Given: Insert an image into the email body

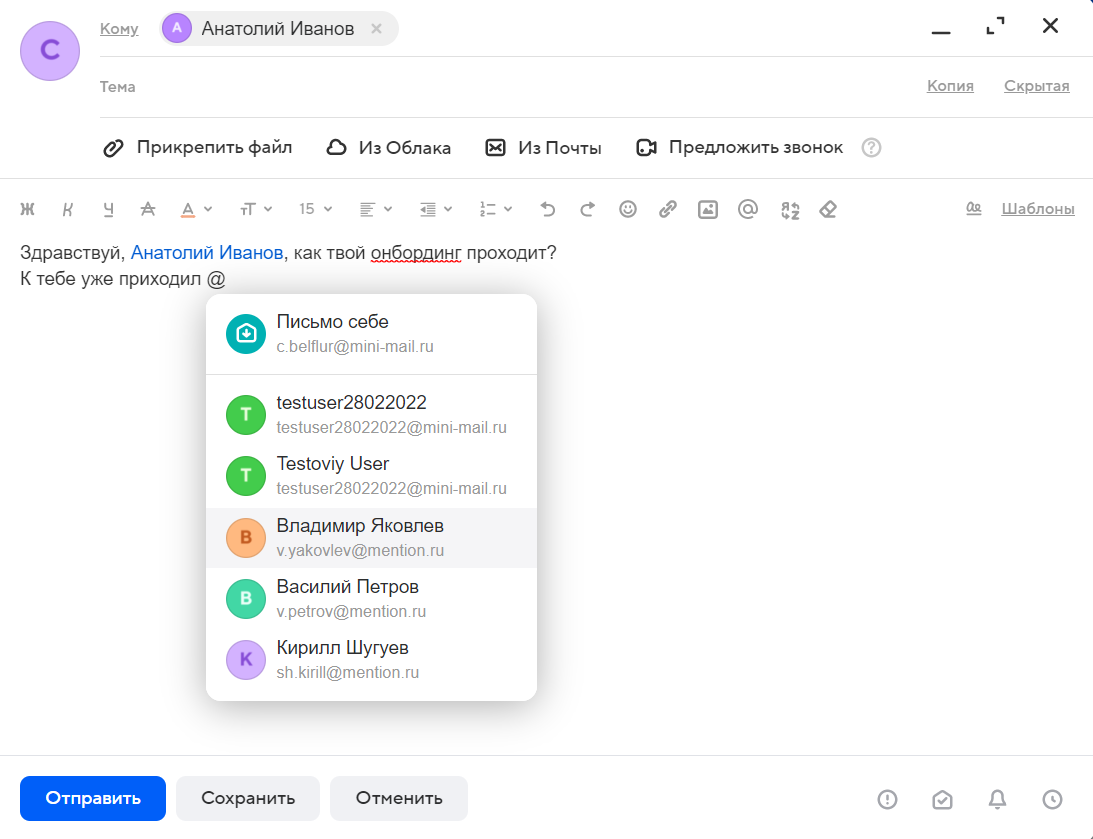Looking at the screenshot, I should coord(708,209).
